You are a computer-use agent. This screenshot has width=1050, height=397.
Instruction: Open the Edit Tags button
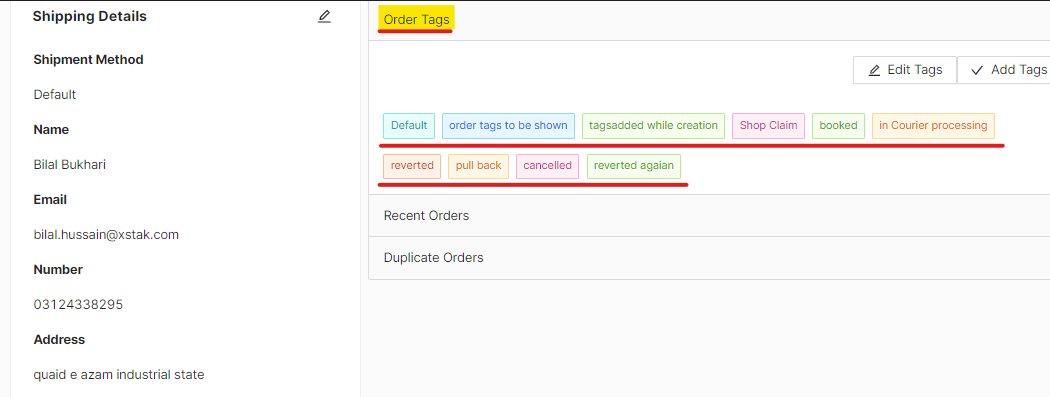(x=905, y=70)
